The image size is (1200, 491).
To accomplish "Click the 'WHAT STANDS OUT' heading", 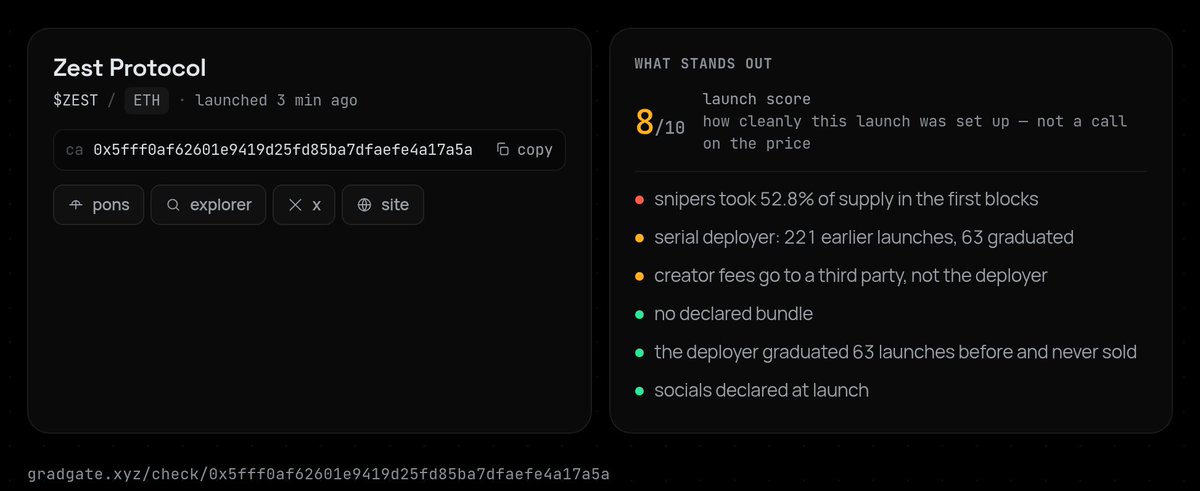I will point(703,64).
